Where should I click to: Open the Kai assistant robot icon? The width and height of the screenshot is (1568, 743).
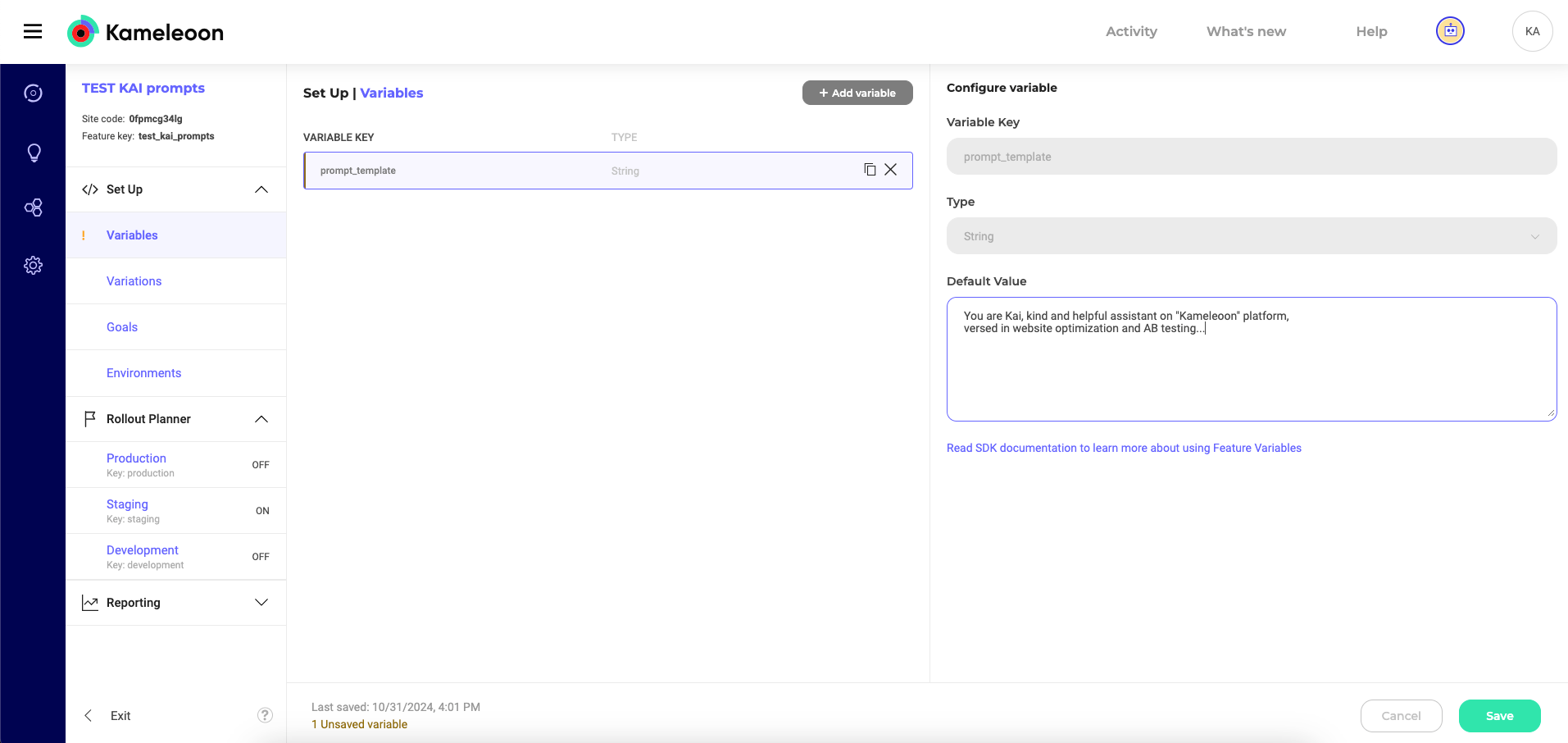(1450, 31)
